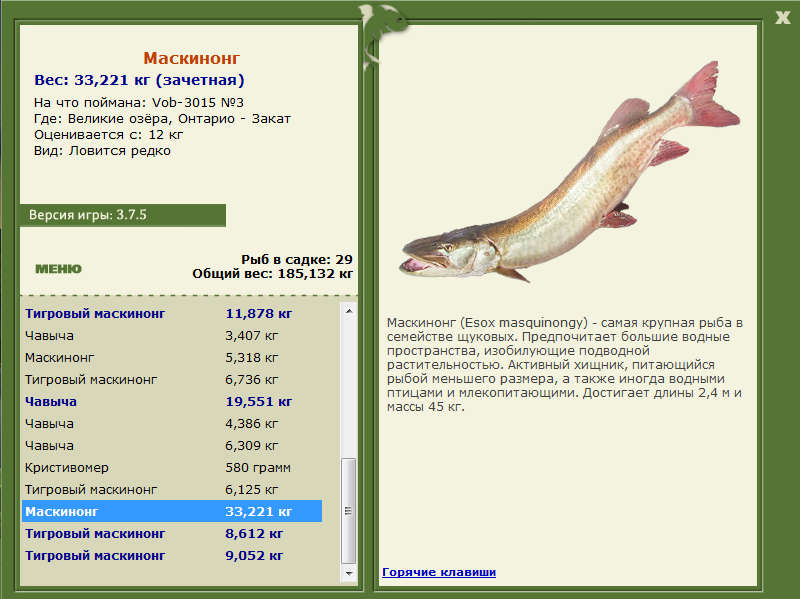
Task: Click the scroll down arrow of fish list
Action: [x=349, y=573]
